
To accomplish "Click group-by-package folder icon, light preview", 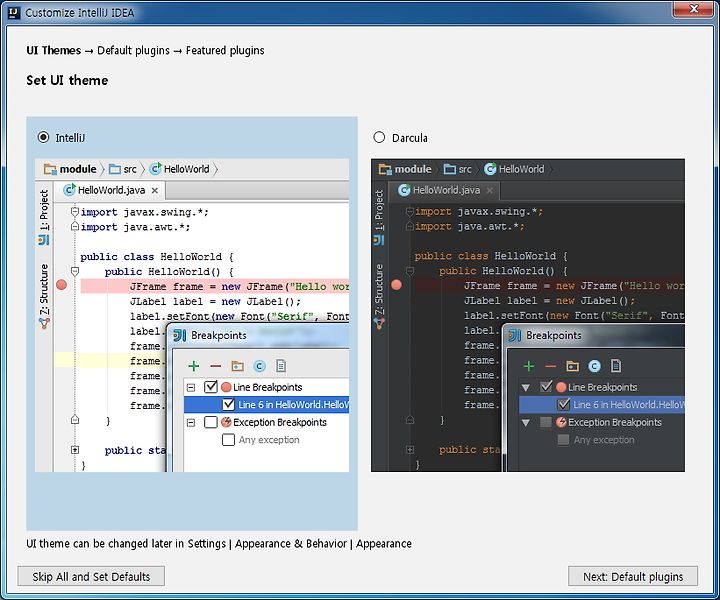I will [x=237, y=366].
